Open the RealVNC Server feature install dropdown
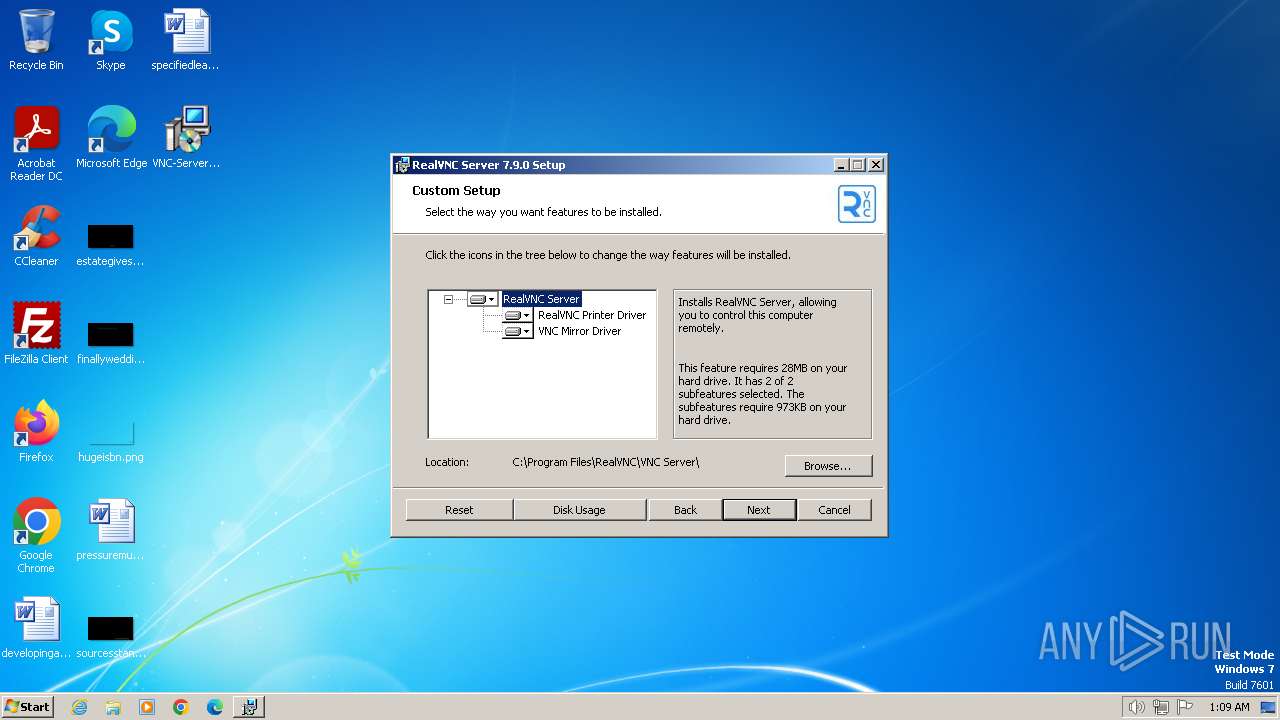This screenshot has height=720, width=1280. coord(482,299)
